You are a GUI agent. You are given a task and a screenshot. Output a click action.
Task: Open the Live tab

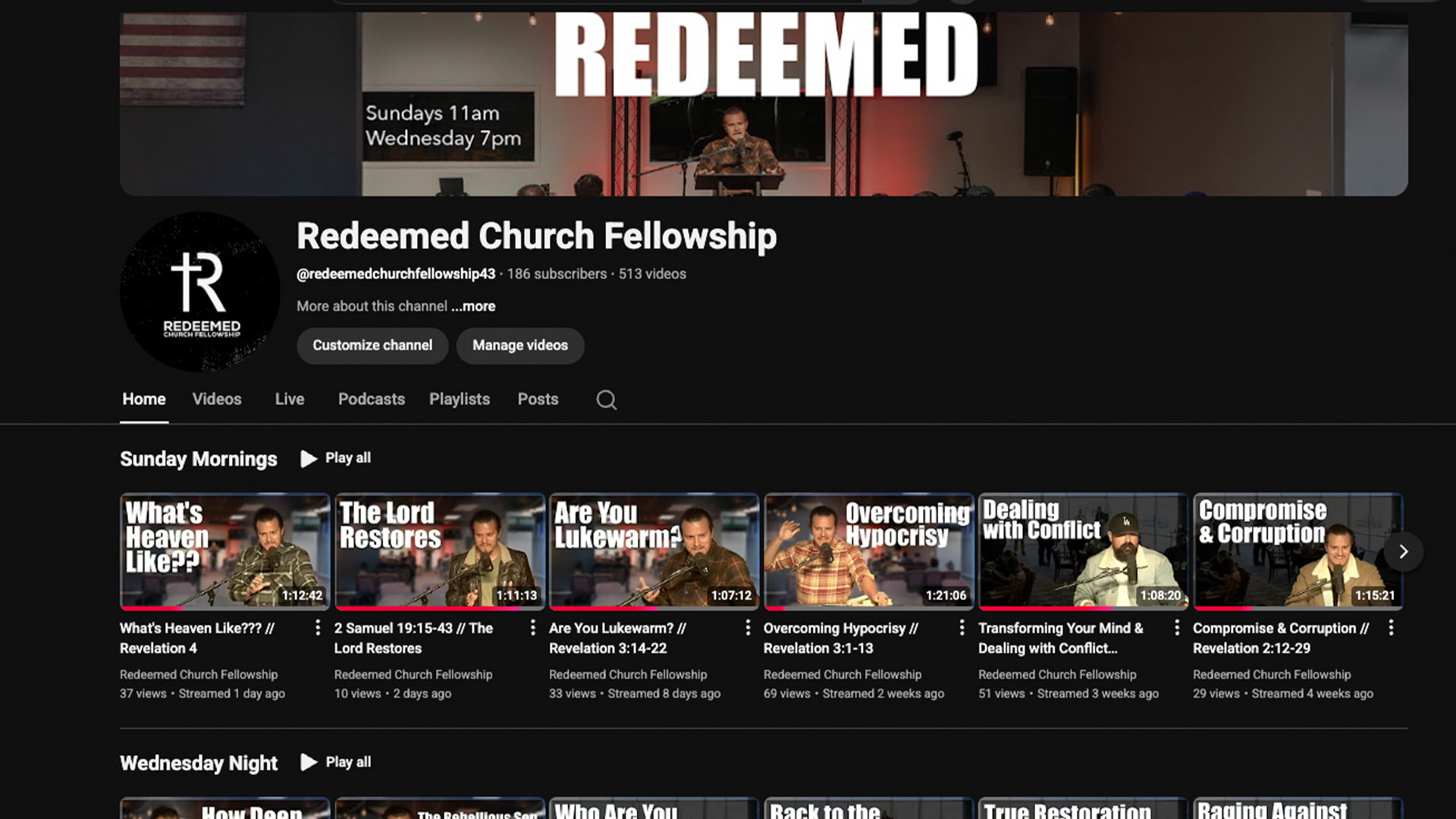point(290,400)
